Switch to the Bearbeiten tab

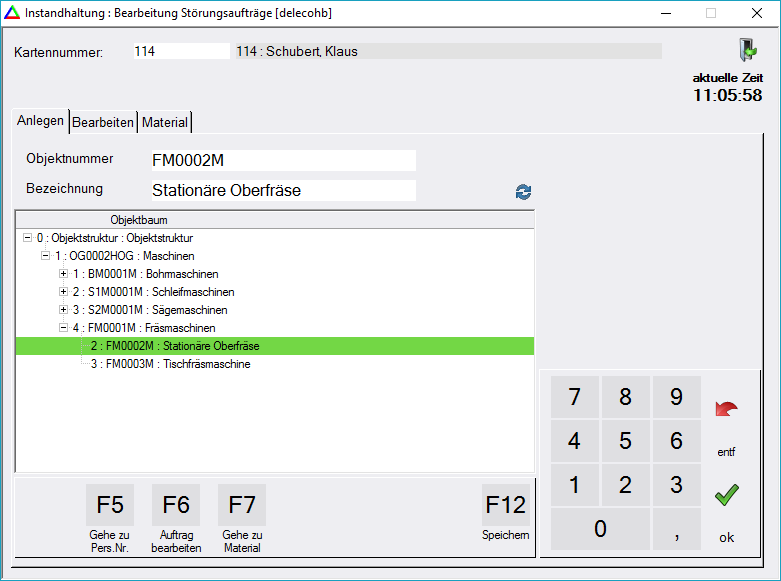pos(103,122)
